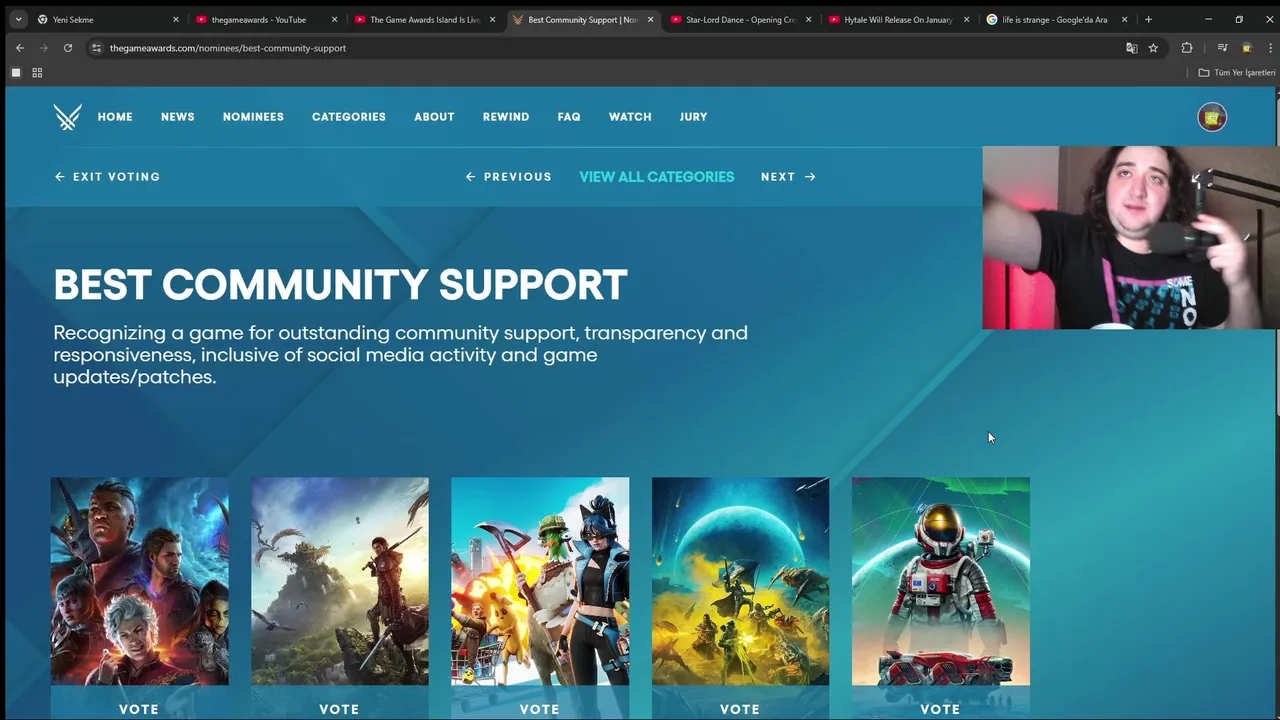Open the user profile avatar

coord(1212,117)
